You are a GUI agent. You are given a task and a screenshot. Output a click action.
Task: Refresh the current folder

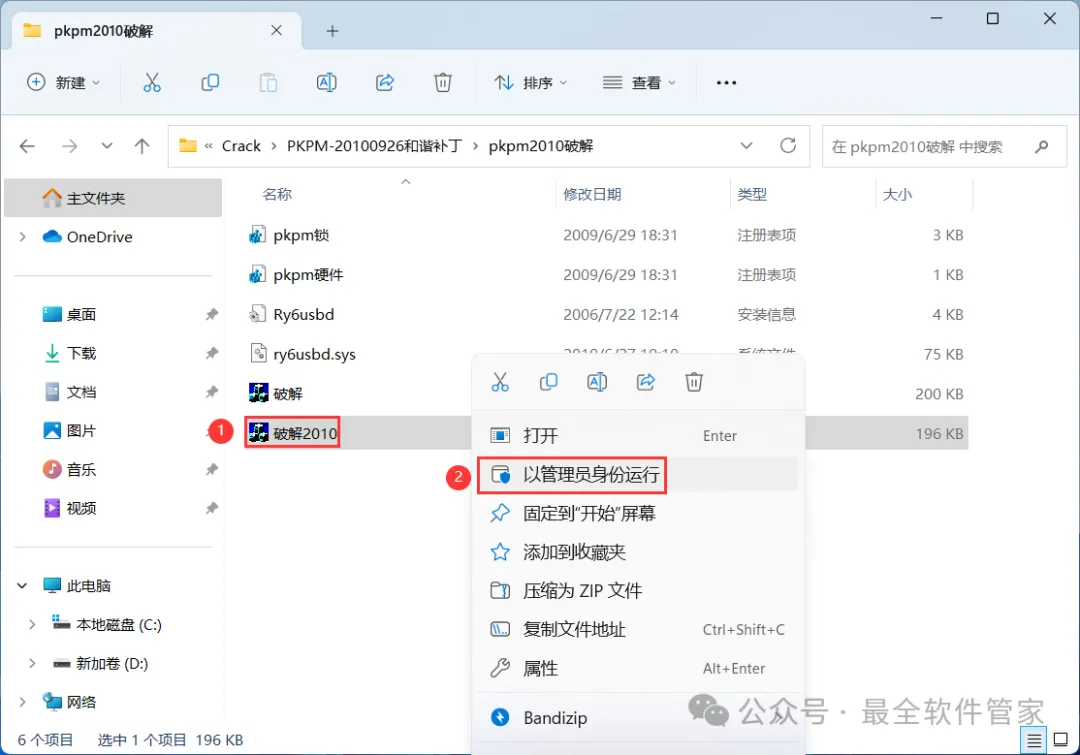tap(788, 145)
